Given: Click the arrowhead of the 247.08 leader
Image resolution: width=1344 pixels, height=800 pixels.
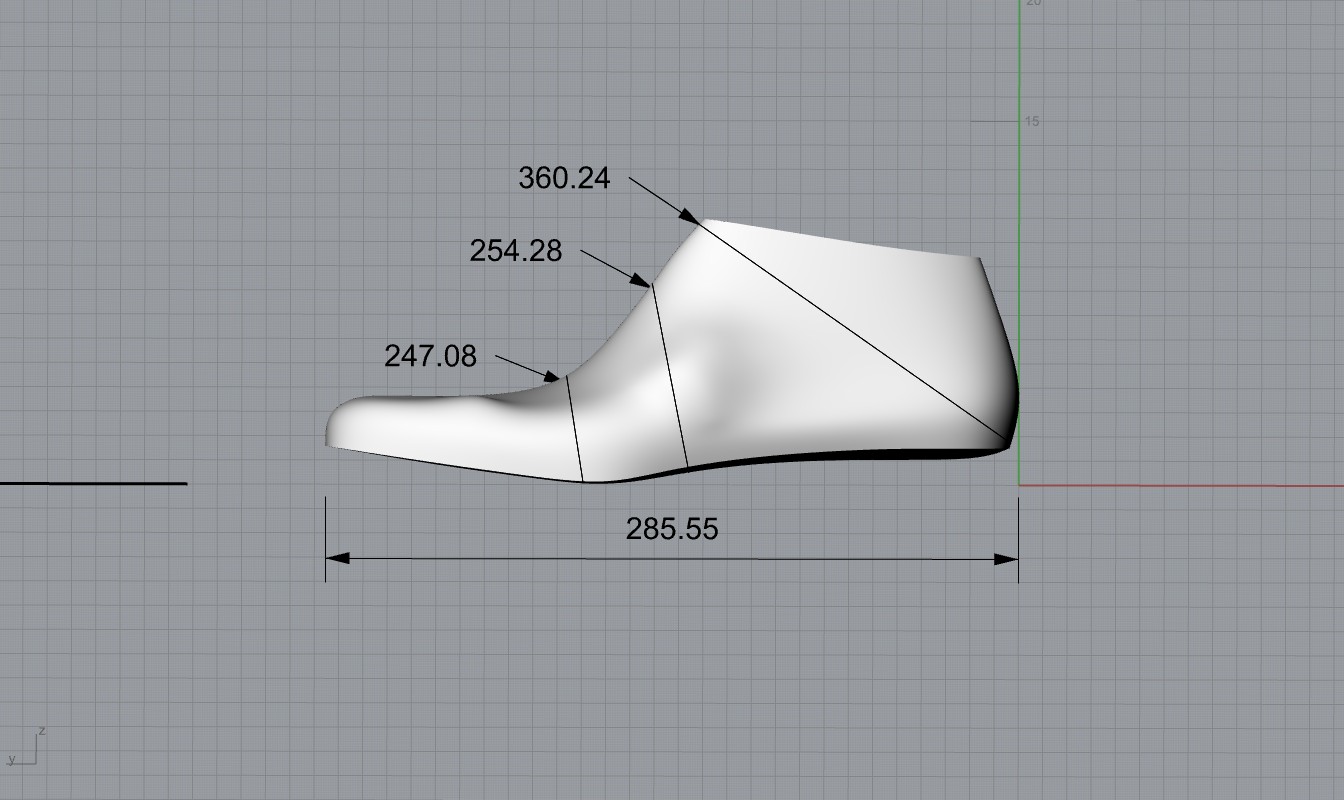Looking at the screenshot, I should click(551, 377).
